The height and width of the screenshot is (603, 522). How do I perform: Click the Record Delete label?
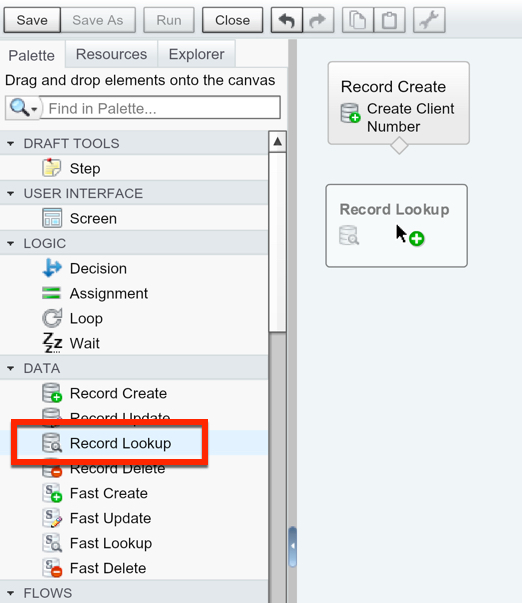tap(117, 470)
